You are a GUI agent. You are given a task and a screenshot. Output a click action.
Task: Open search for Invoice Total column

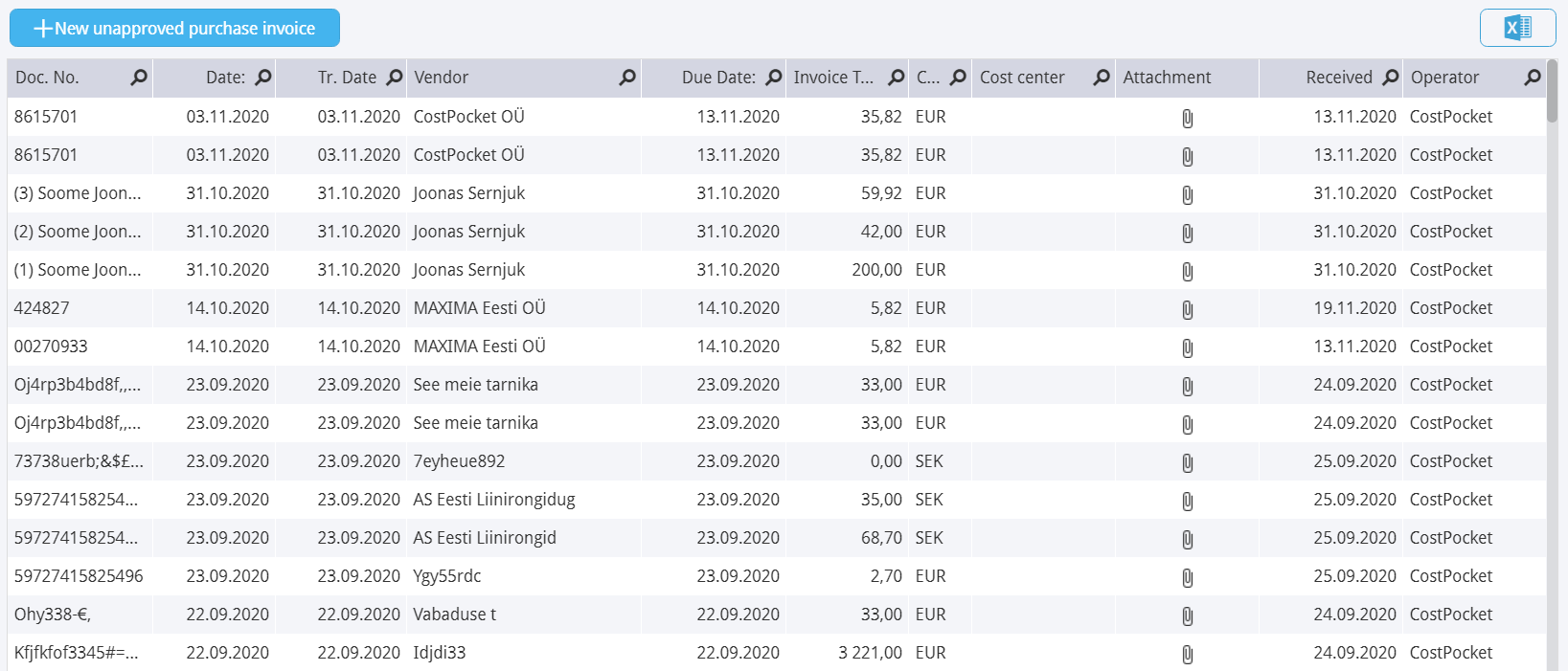pos(897,78)
